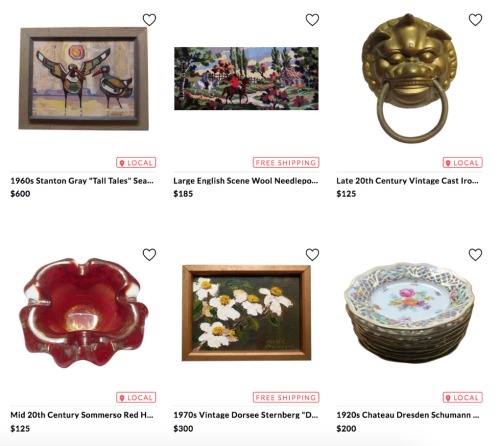The width and height of the screenshot is (500, 446).
Task: Open Mid 20th Century Sommerso Red listing
Action: [82, 415]
